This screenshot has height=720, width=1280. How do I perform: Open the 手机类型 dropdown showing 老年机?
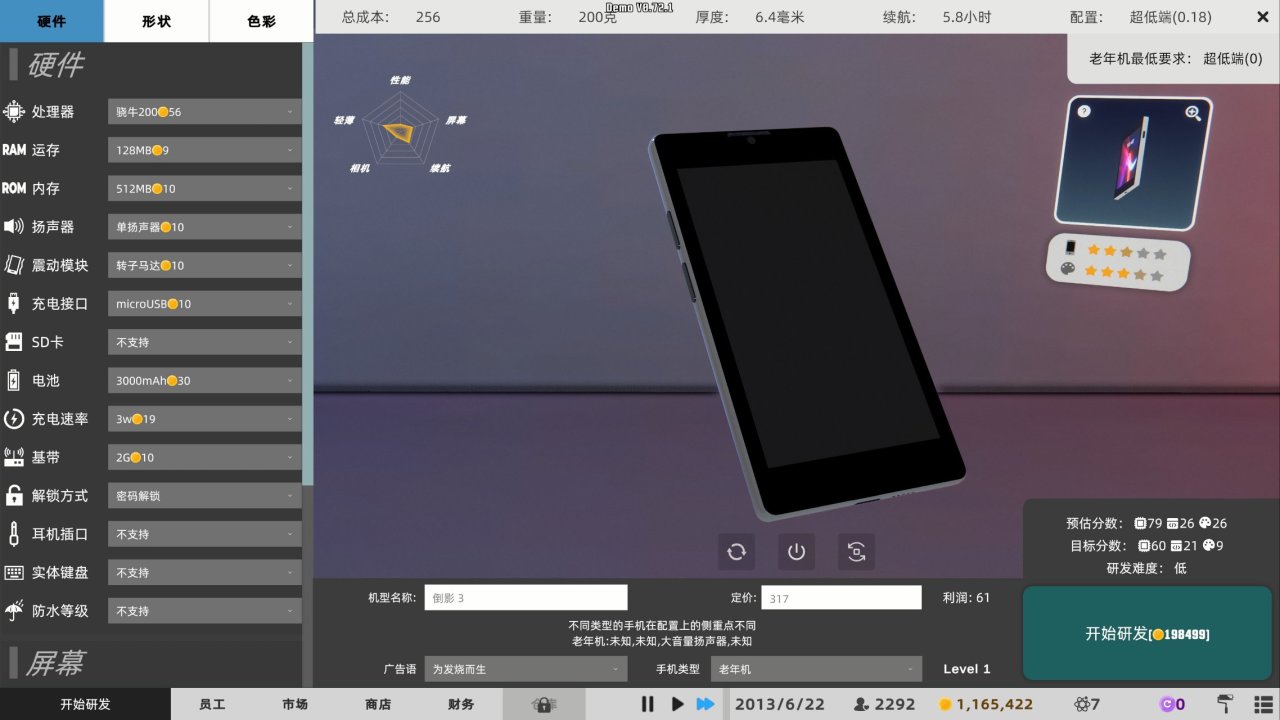[815, 669]
